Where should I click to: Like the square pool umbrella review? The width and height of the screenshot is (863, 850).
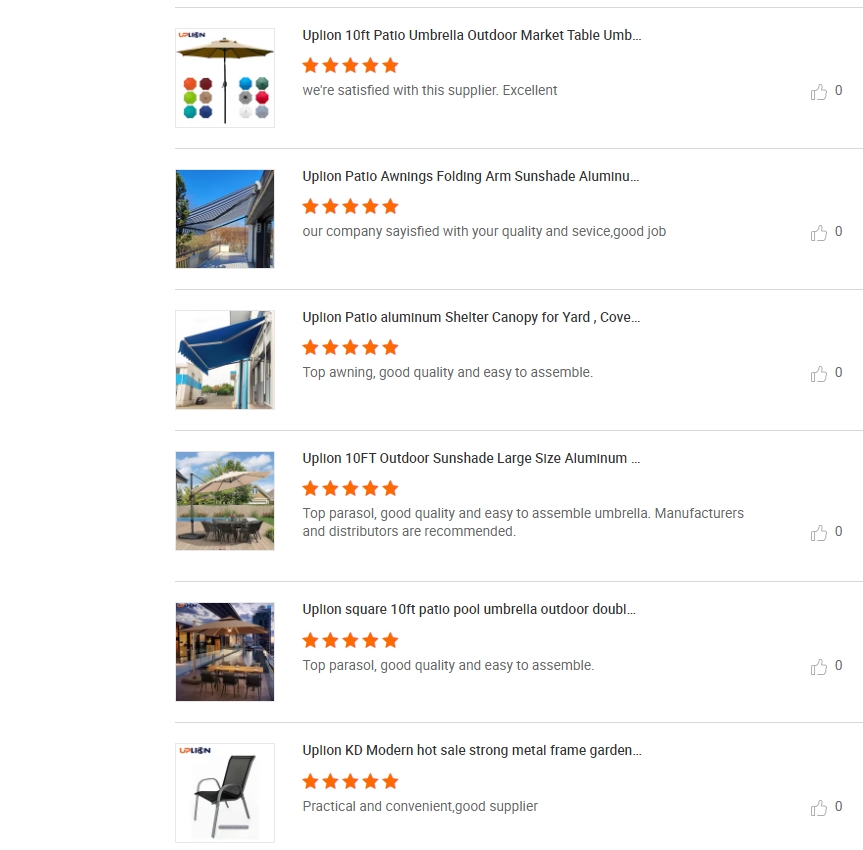(x=818, y=666)
